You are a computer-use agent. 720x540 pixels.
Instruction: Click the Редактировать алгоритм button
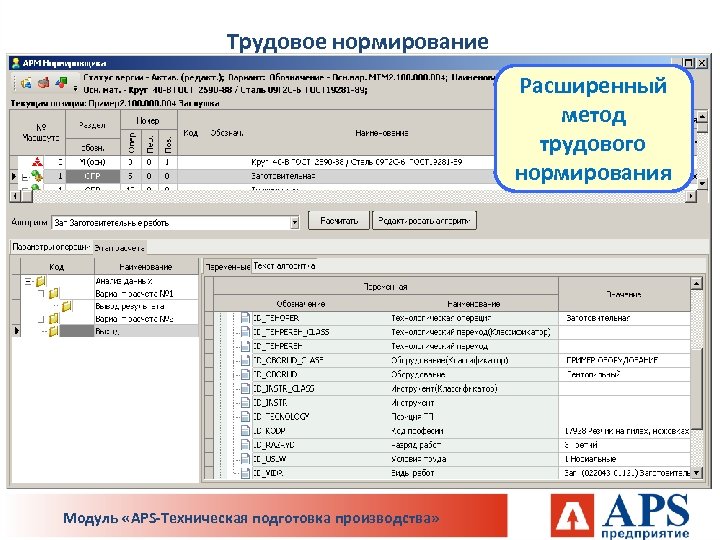pyautogui.click(x=424, y=220)
